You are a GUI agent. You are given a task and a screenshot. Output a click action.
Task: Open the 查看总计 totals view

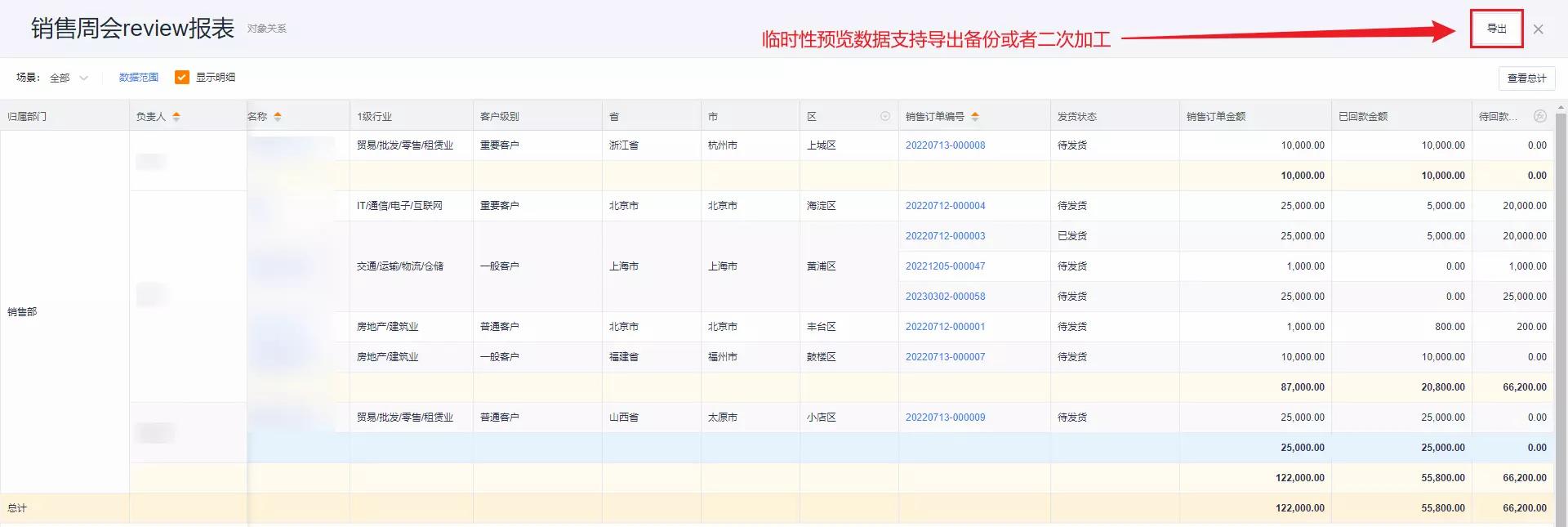point(1526,78)
